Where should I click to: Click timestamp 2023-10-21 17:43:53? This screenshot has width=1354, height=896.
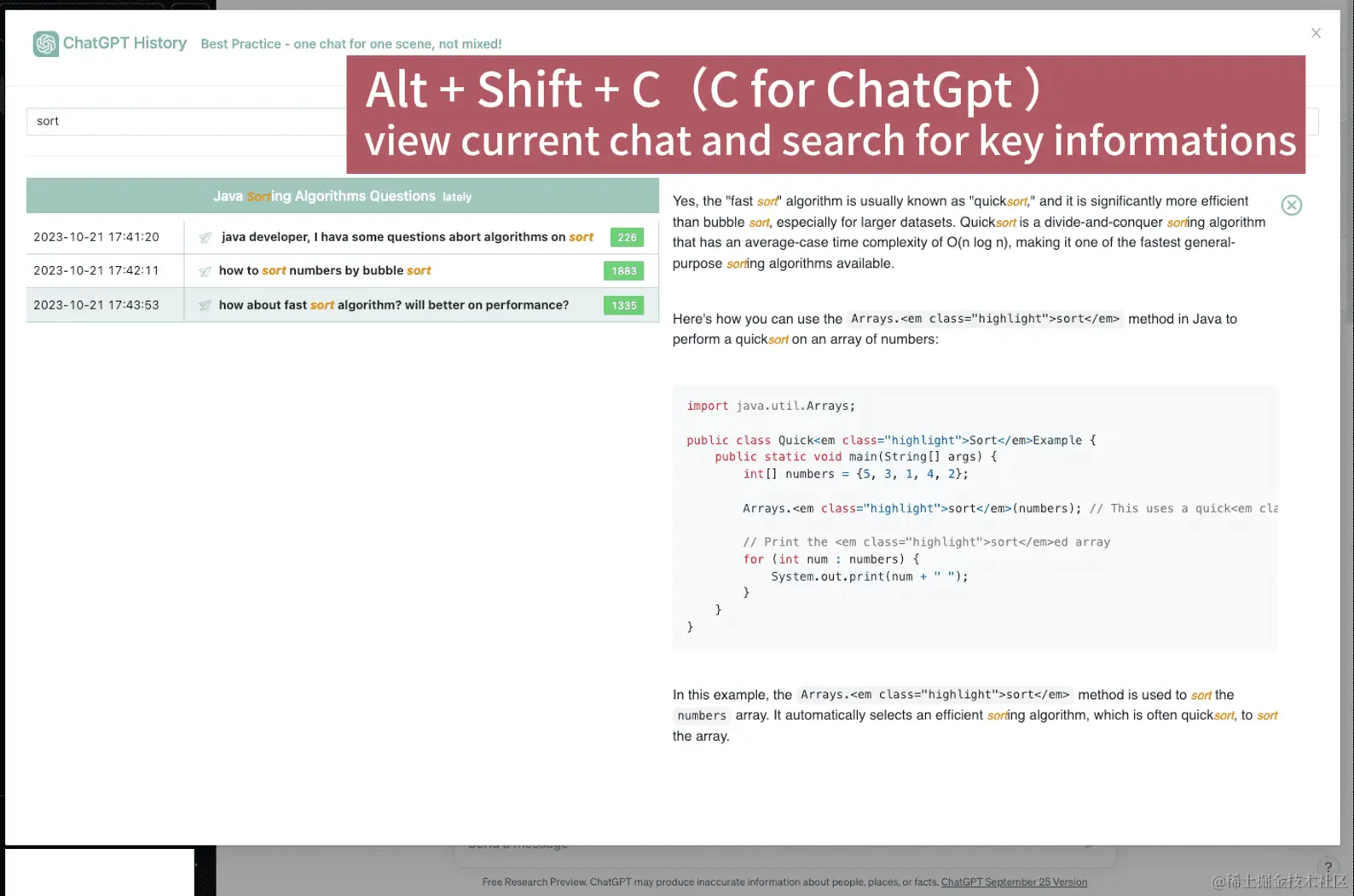pos(96,304)
